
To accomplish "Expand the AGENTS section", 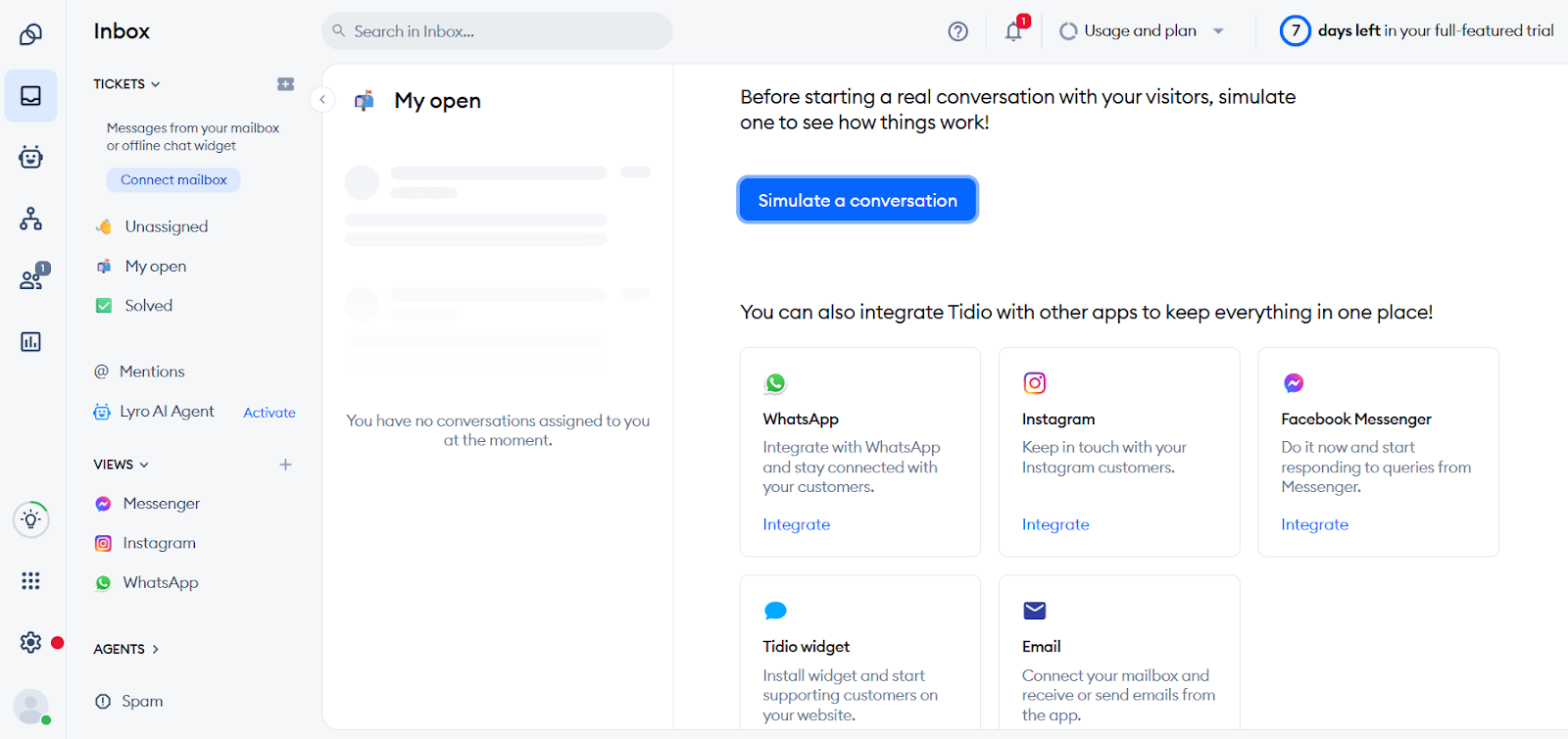I will [125, 649].
